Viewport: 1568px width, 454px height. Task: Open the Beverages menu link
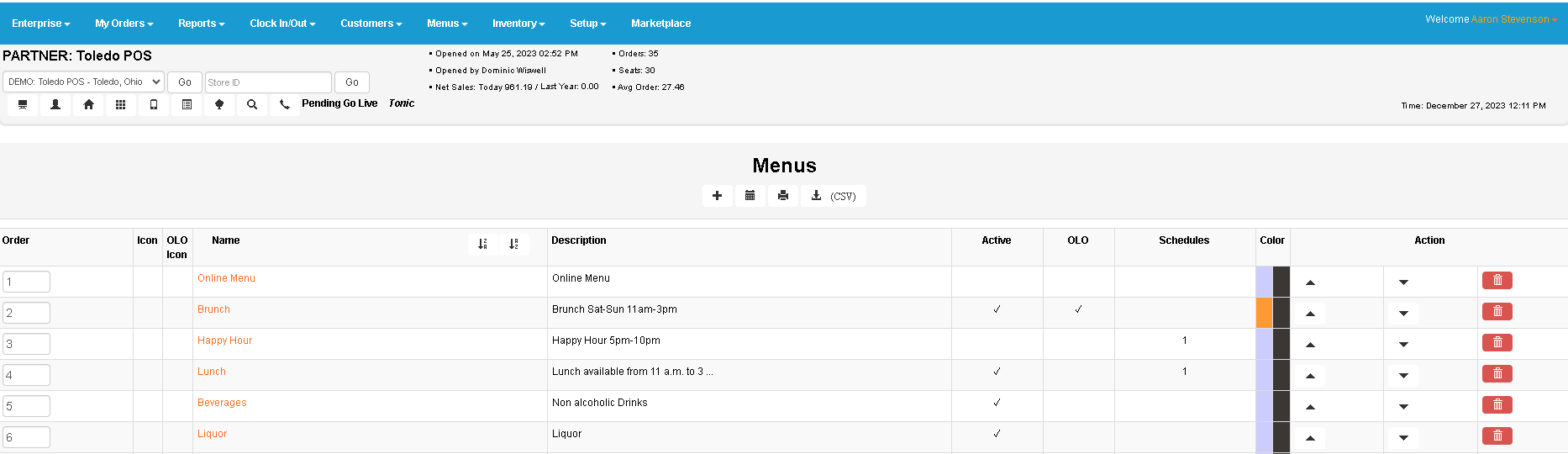(x=222, y=403)
